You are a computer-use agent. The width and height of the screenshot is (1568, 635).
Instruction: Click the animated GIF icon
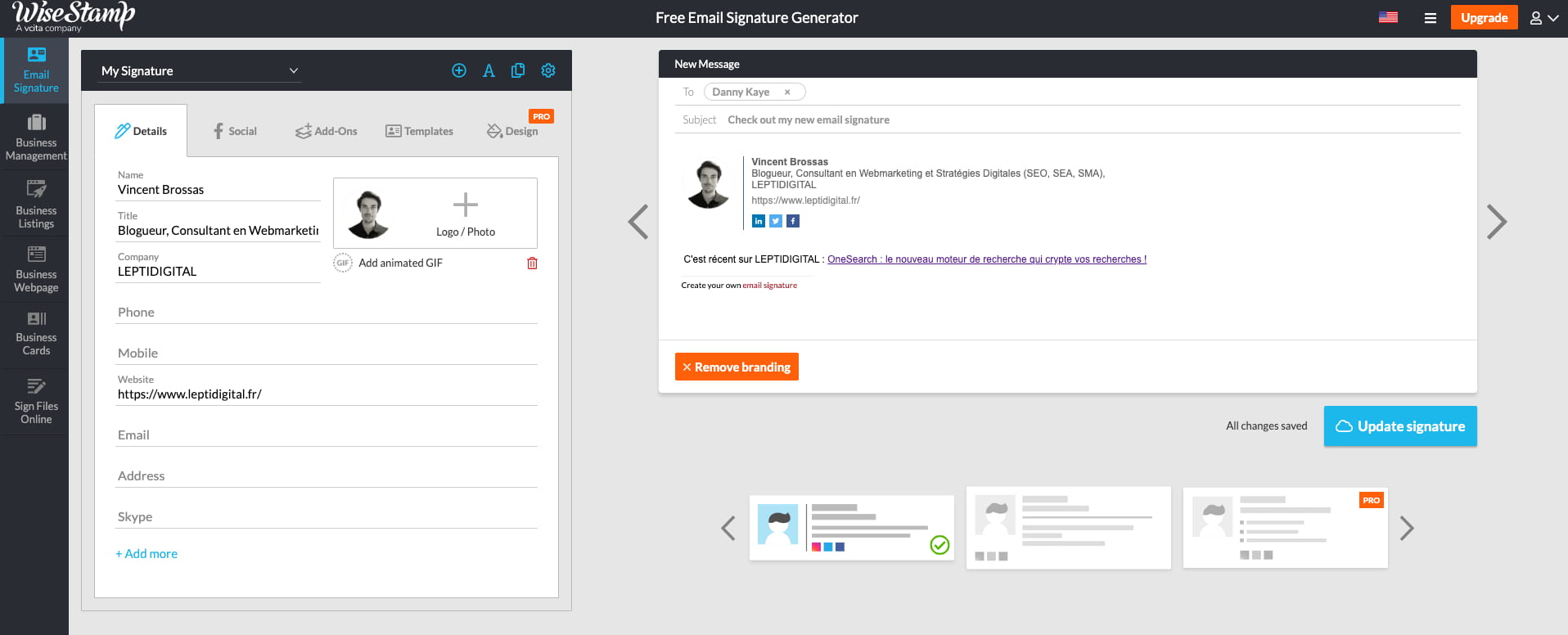[343, 263]
